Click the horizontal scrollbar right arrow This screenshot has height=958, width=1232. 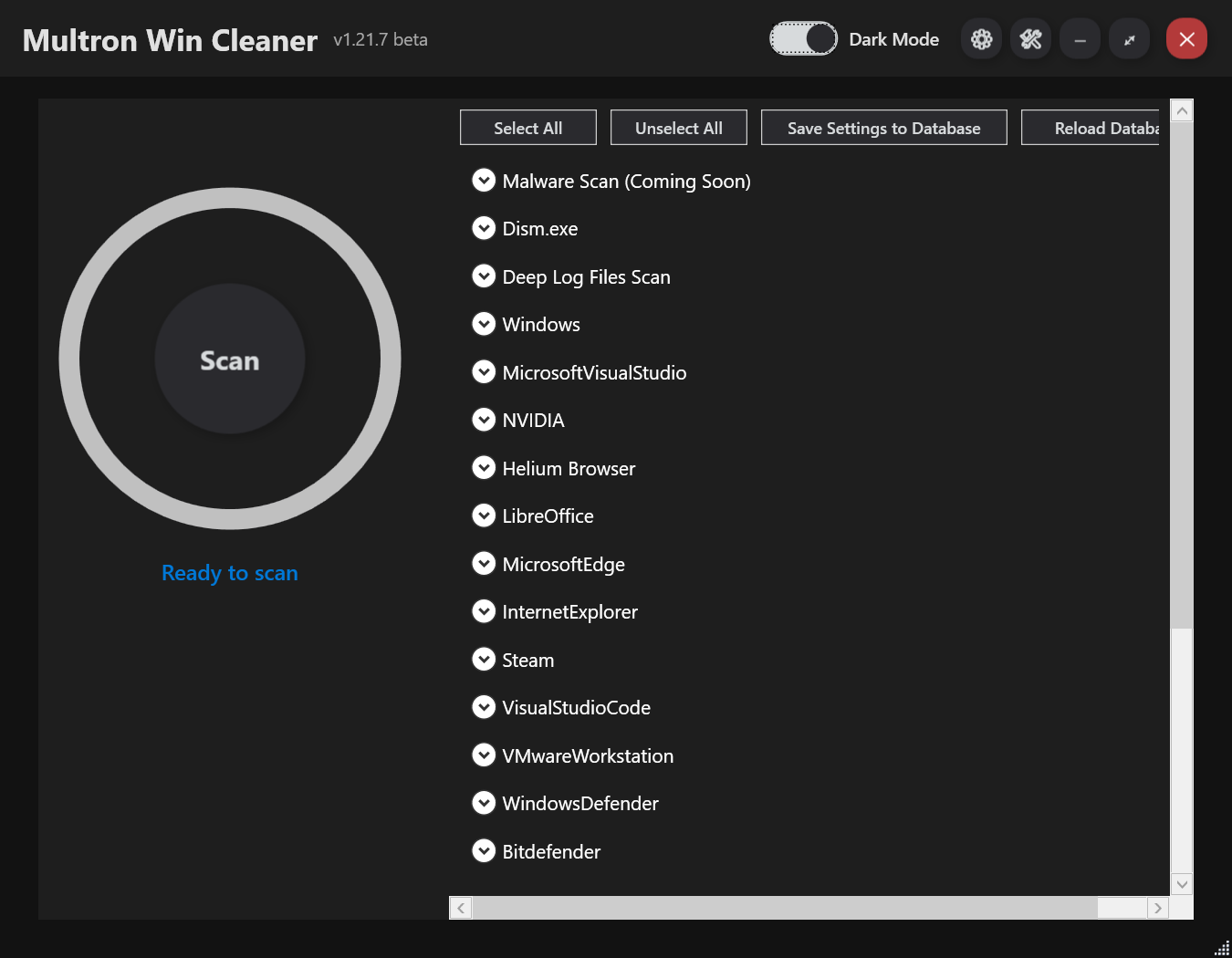point(1158,908)
